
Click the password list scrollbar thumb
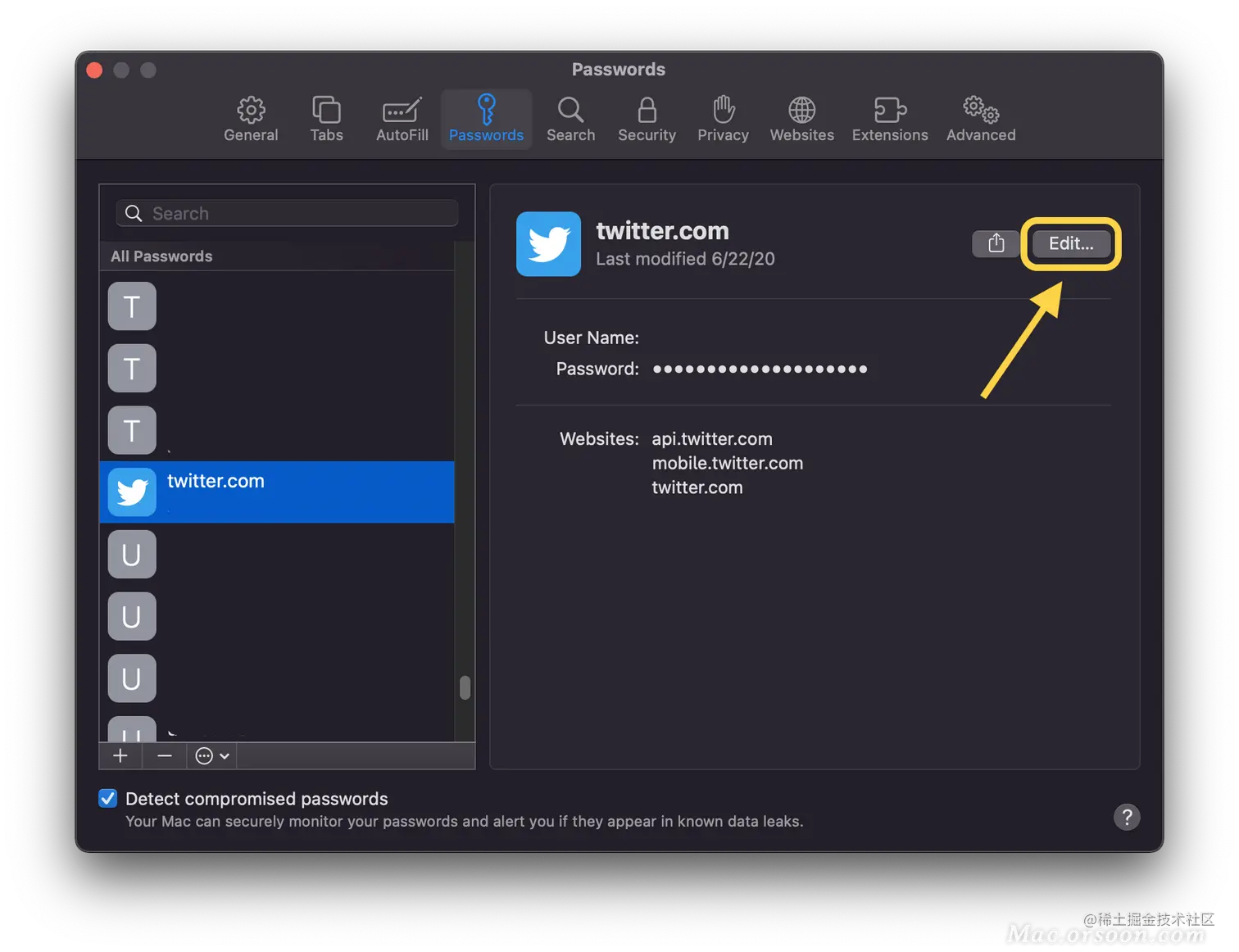(x=465, y=687)
